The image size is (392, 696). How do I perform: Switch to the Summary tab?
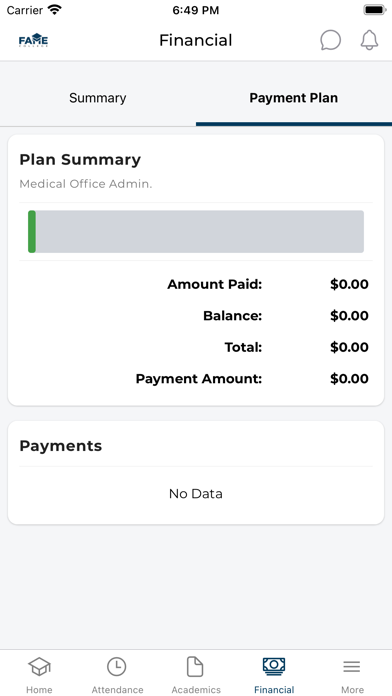click(98, 98)
